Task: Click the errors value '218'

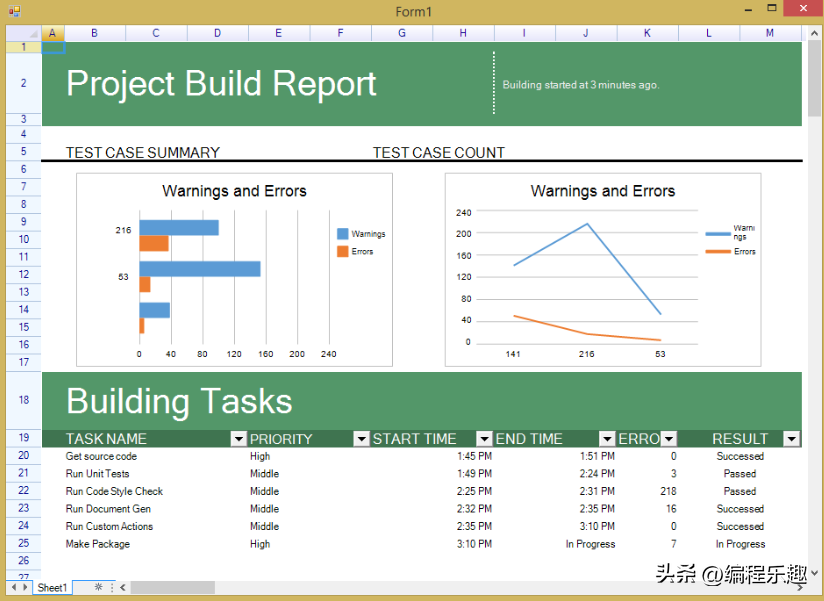Action: pos(668,491)
